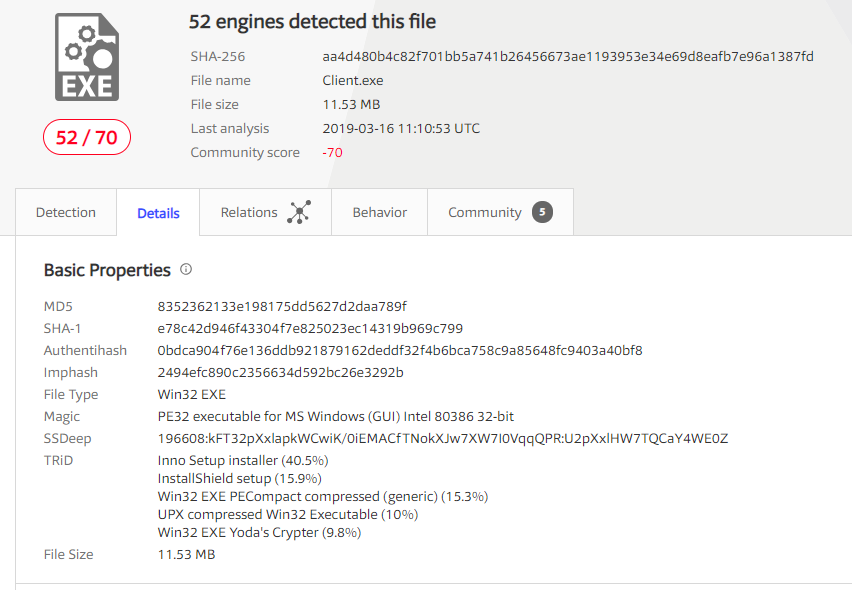Click the Relations graph icon
The image size is (852, 590).
[x=299, y=213]
